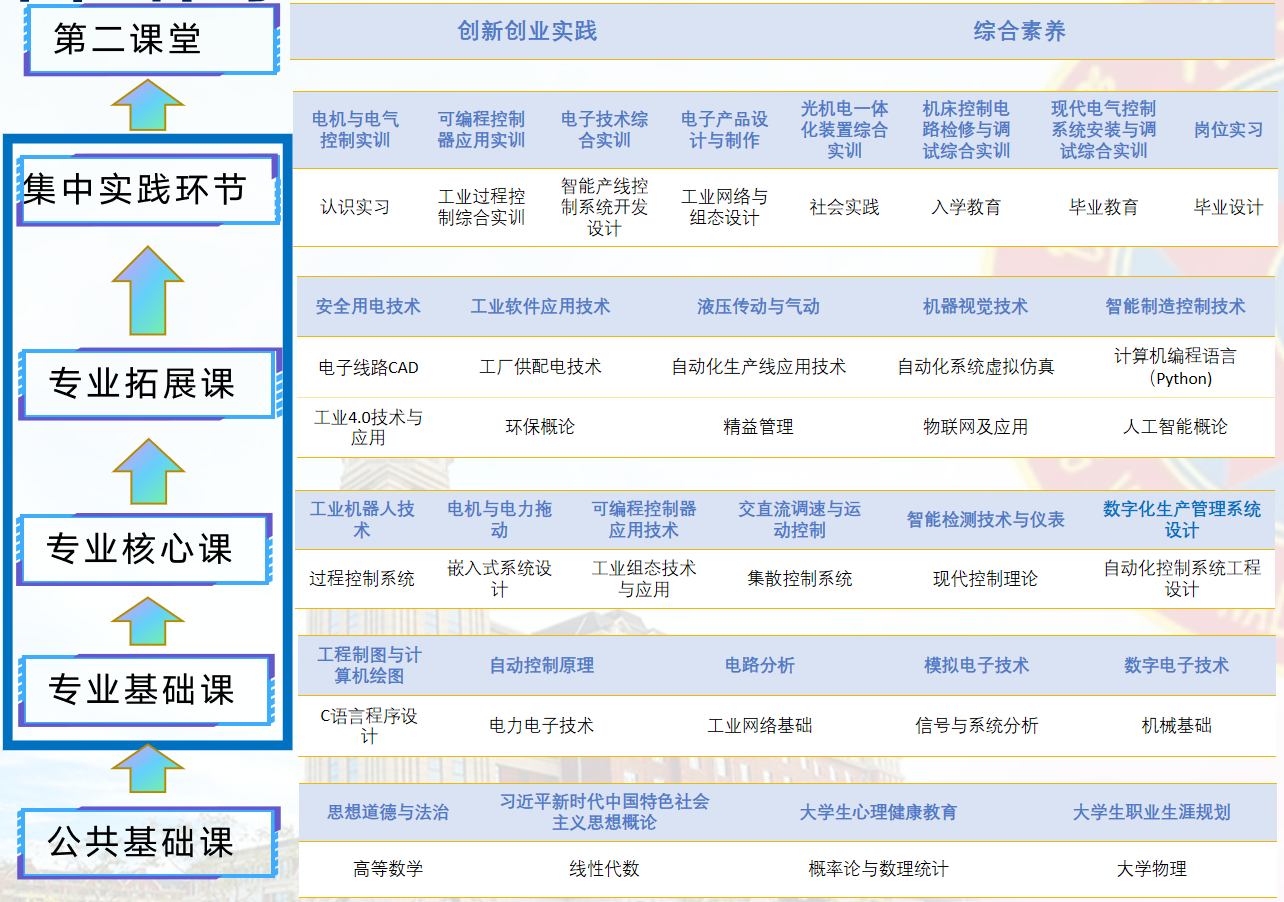Open the 专业拓展课 category box
The image size is (1284, 902).
[148, 384]
